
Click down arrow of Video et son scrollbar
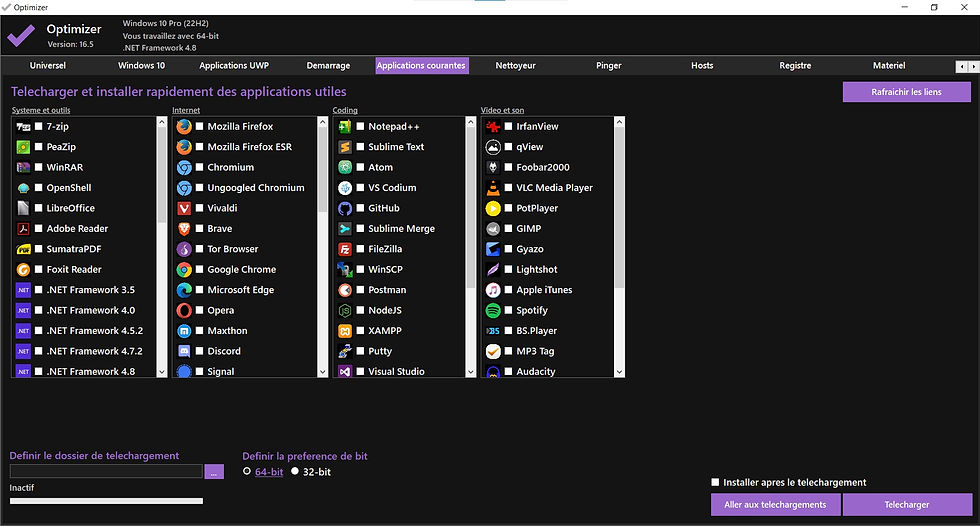(x=619, y=372)
